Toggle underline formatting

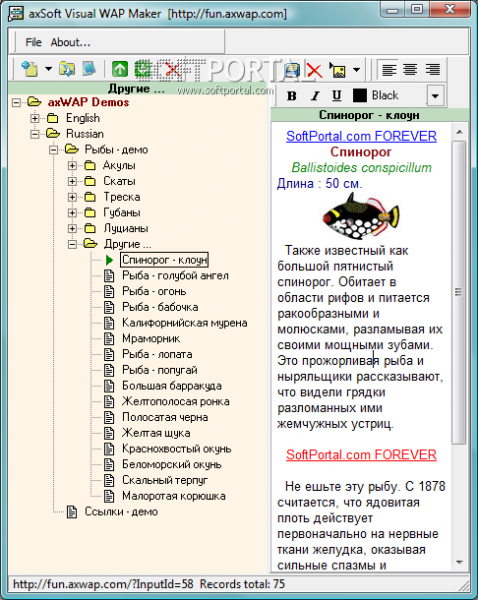coord(337,96)
